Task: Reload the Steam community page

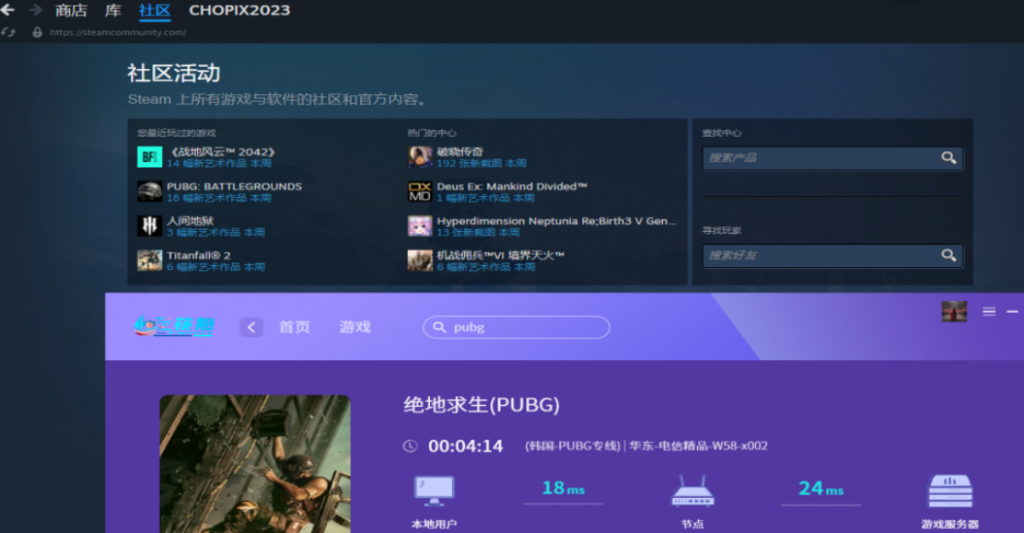Action: [8, 32]
